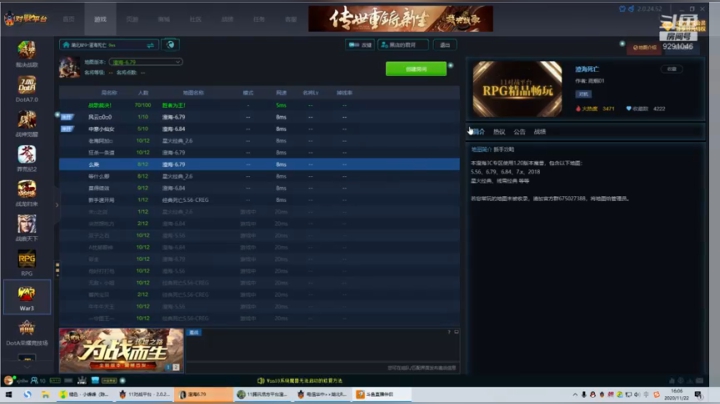Select the 公告 tab in map info panel
The image size is (720, 404).
click(x=519, y=132)
